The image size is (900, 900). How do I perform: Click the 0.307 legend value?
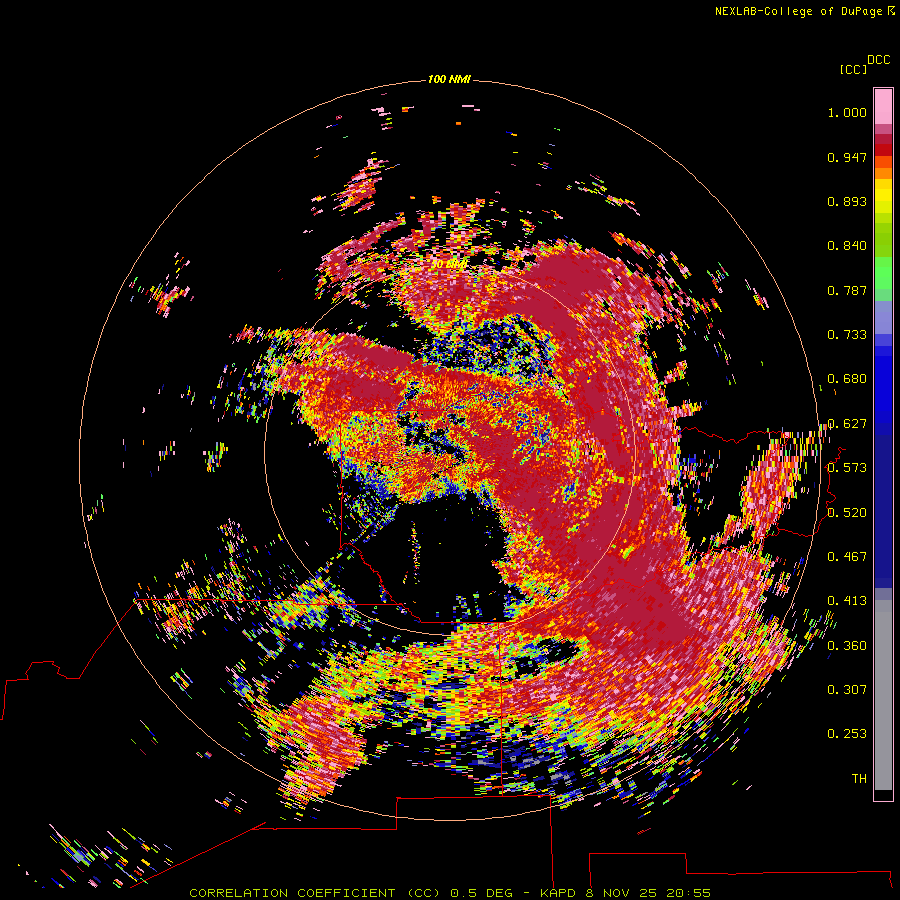pos(847,690)
